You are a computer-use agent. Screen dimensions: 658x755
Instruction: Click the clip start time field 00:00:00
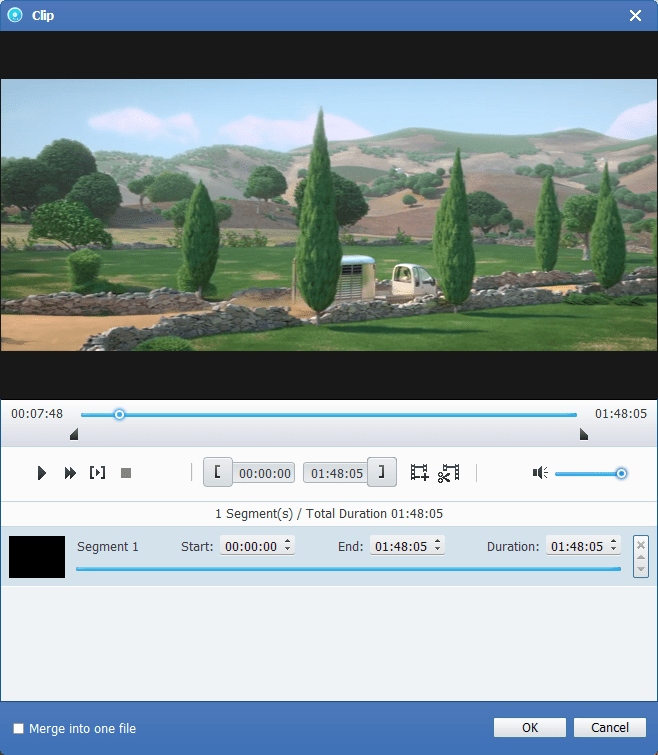tap(264, 473)
